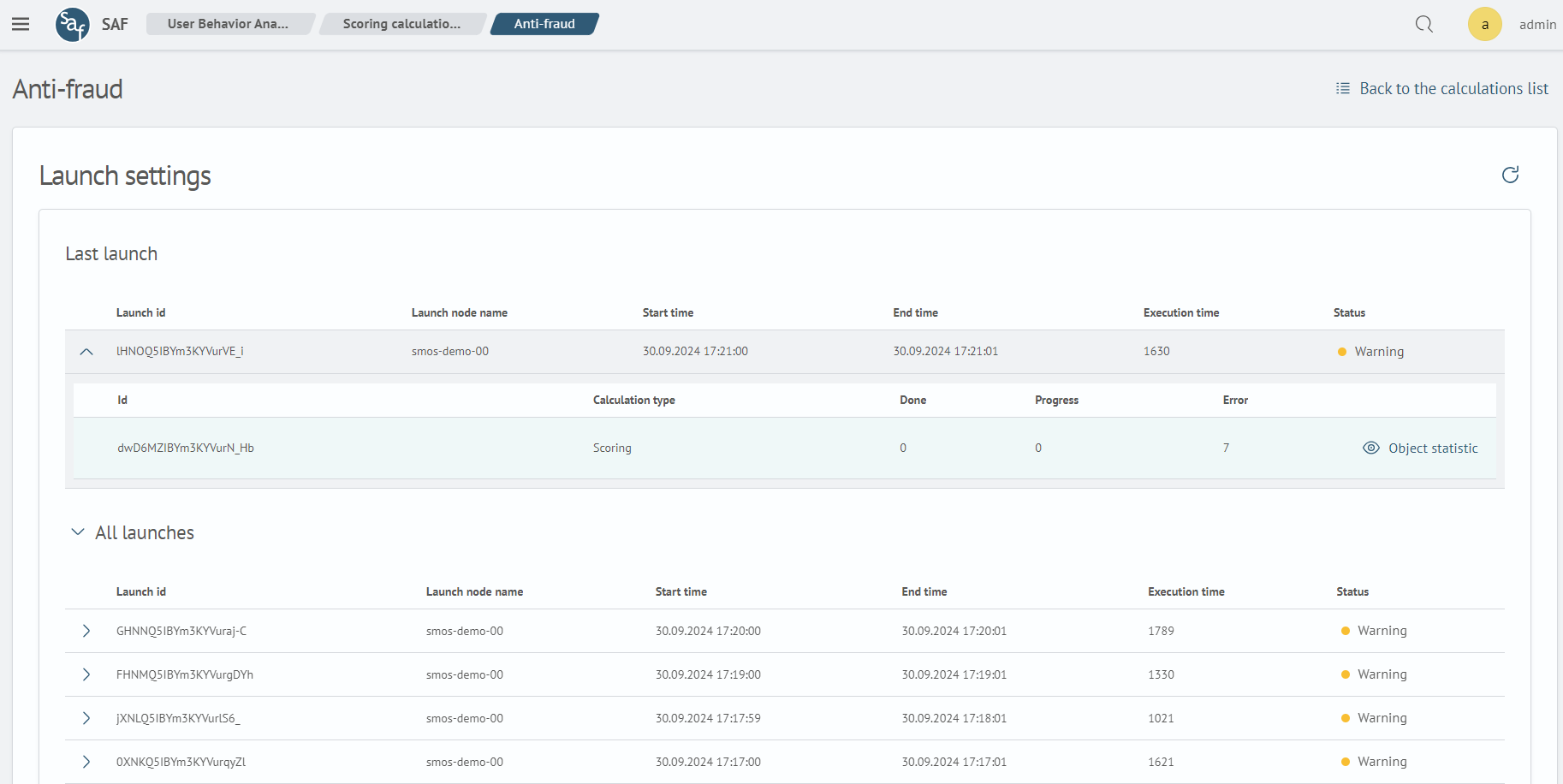Collapse the lHNOQ5IBYm3KYVurVE_i launch row

[x=86, y=352]
